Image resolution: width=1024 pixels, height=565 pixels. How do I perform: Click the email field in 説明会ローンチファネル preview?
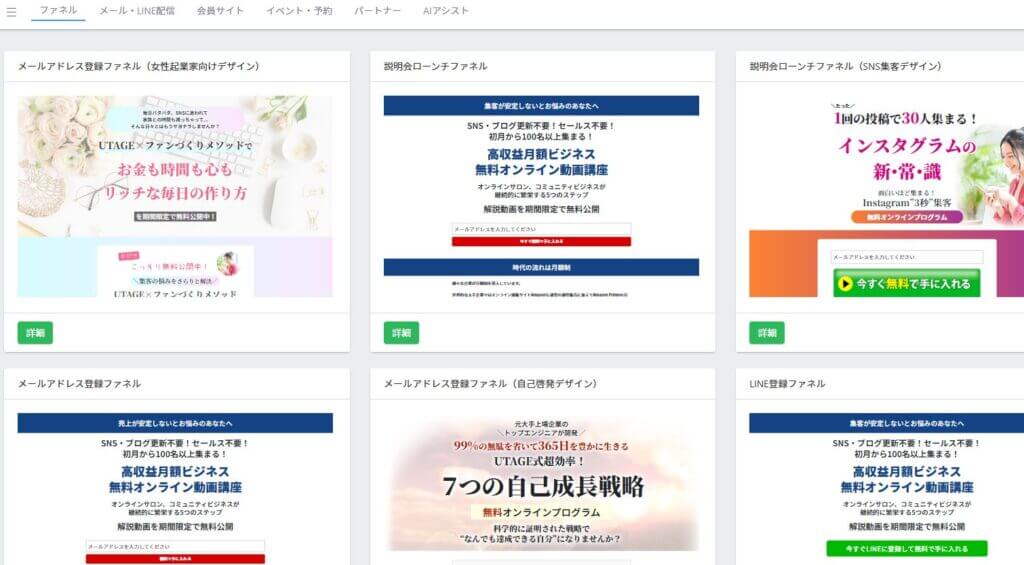tap(541, 229)
